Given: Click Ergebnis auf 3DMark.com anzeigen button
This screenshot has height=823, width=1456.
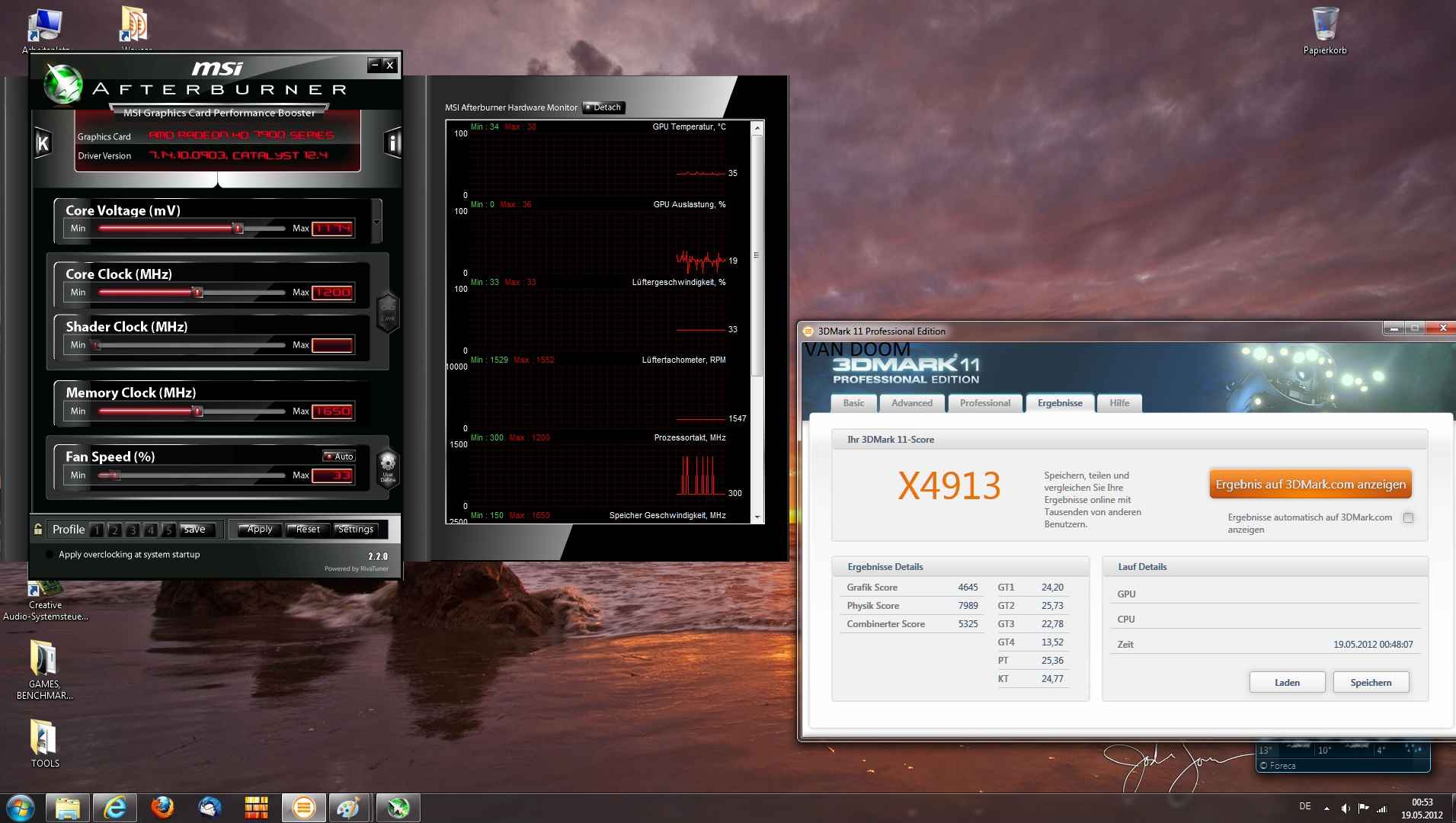Looking at the screenshot, I should pyautogui.click(x=1310, y=485).
